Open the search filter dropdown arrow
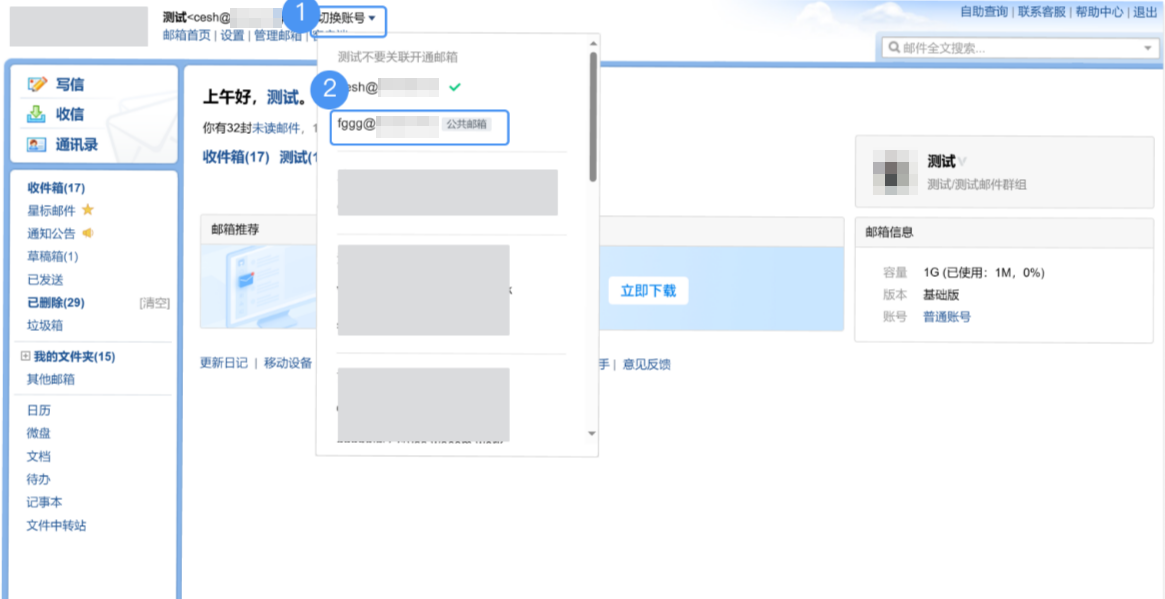 coord(1147,46)
